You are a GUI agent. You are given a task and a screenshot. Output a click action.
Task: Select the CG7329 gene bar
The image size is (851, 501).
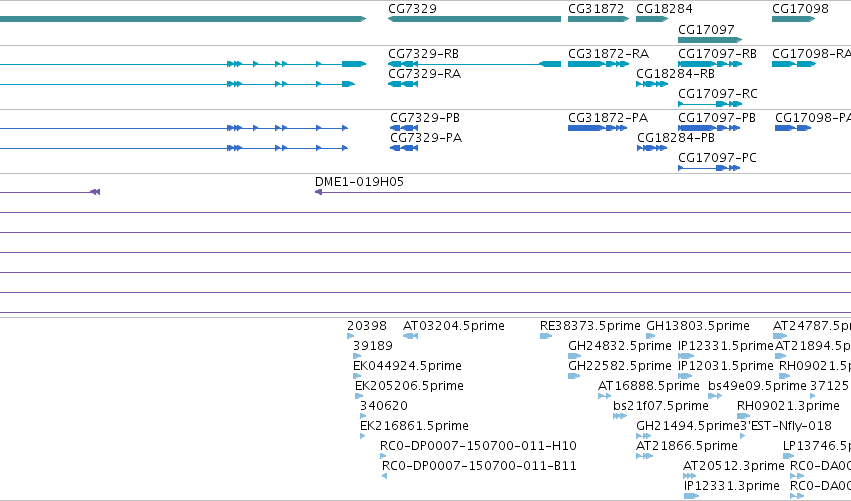coord(474,19)
